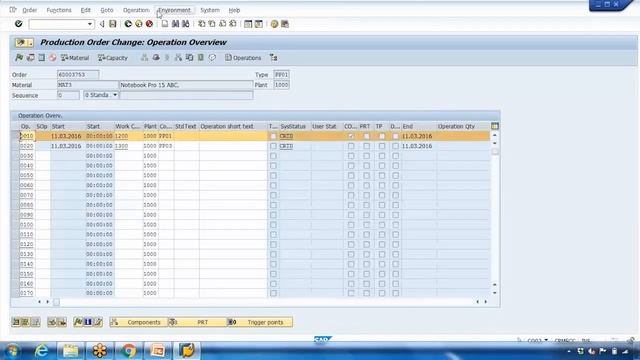The image size is (640, 360).
Task: Select operation 0010 row cell
Action: pyautogui.click(x=27, y=136)
